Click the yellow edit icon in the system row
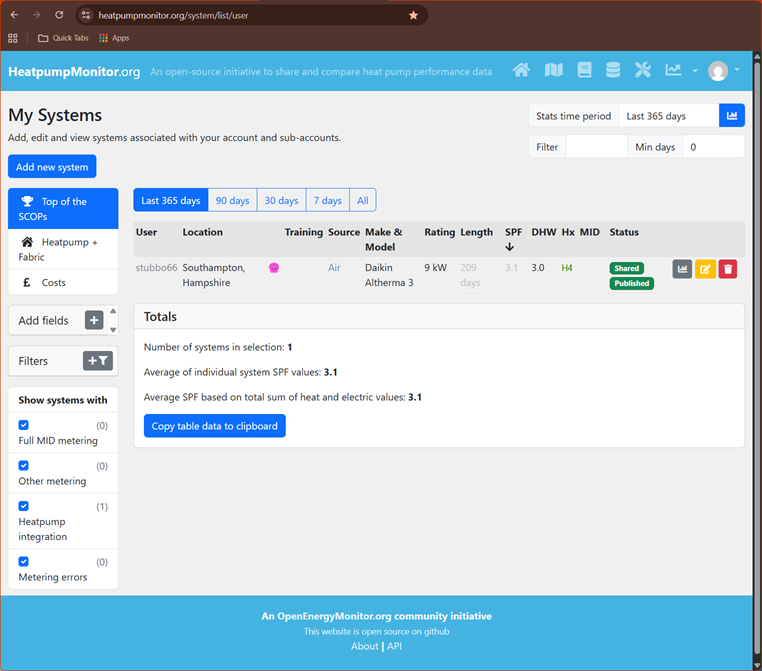762x671 pixels. (705, 269)
